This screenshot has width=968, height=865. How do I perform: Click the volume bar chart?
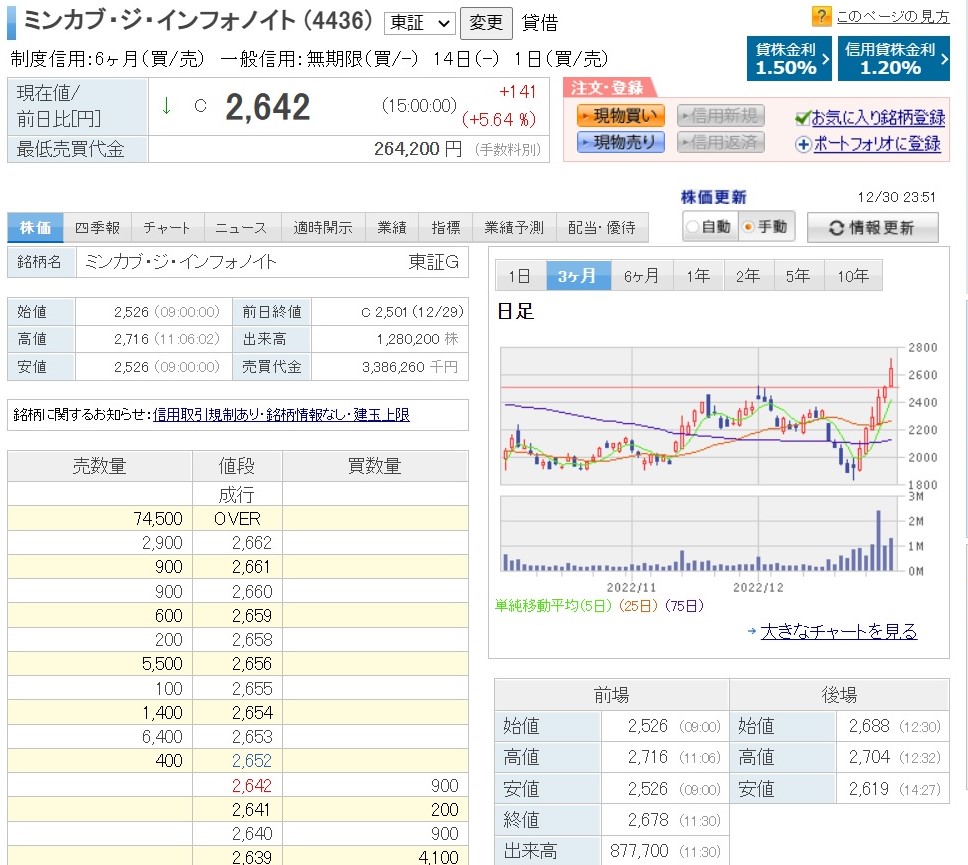point(698,533)
